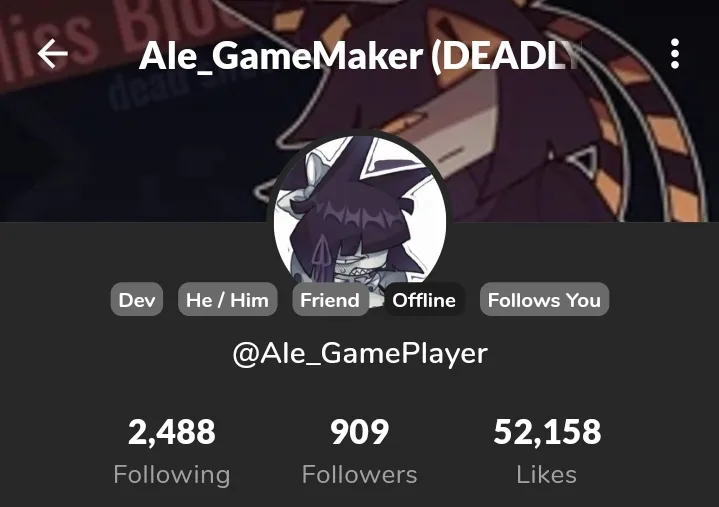Image resolution: width=719 pixels, height=507 pixels.
Task: Open the three-dot overflow menu
Action: point(674,54)
